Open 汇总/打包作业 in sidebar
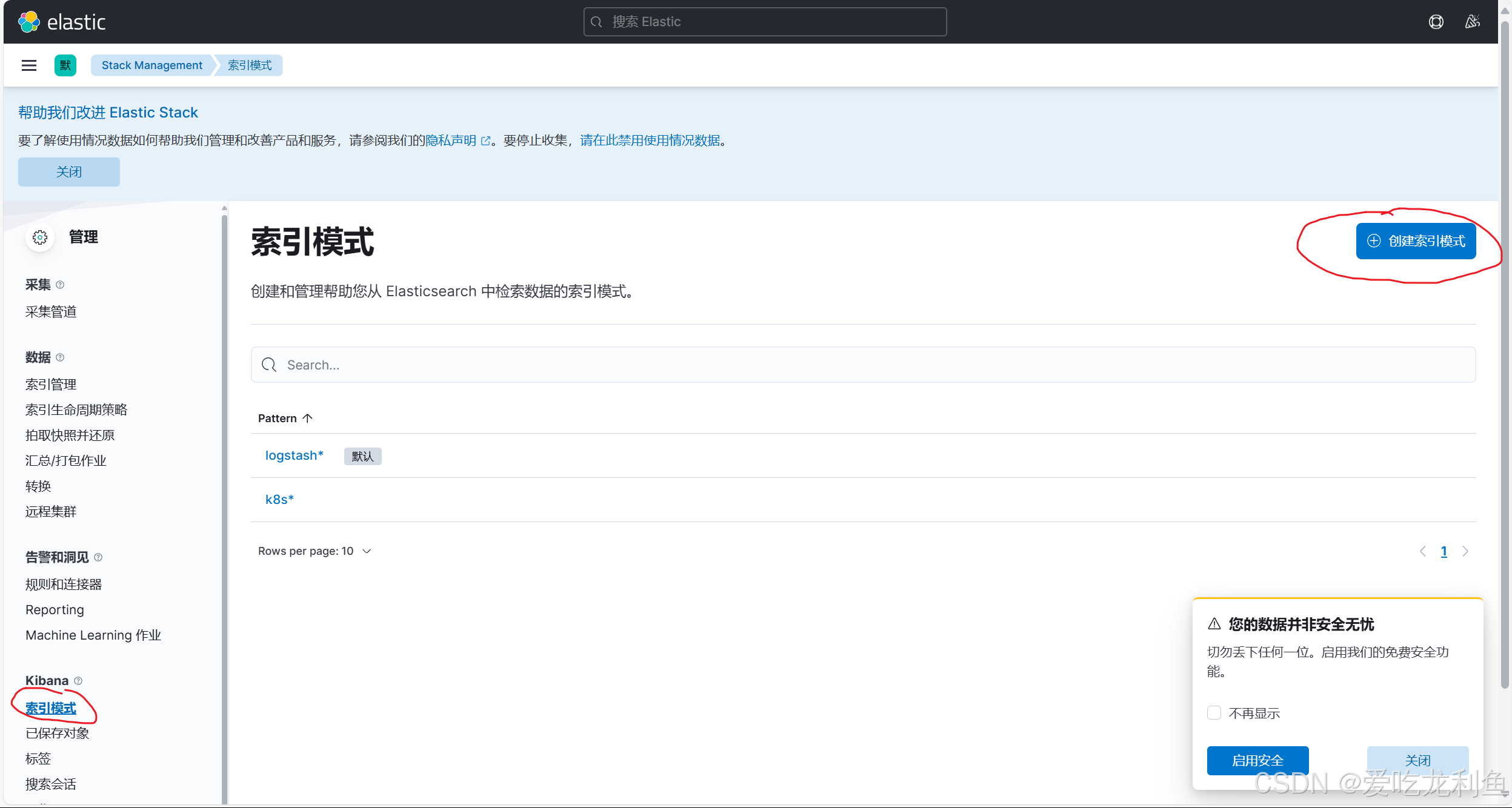 66,461
